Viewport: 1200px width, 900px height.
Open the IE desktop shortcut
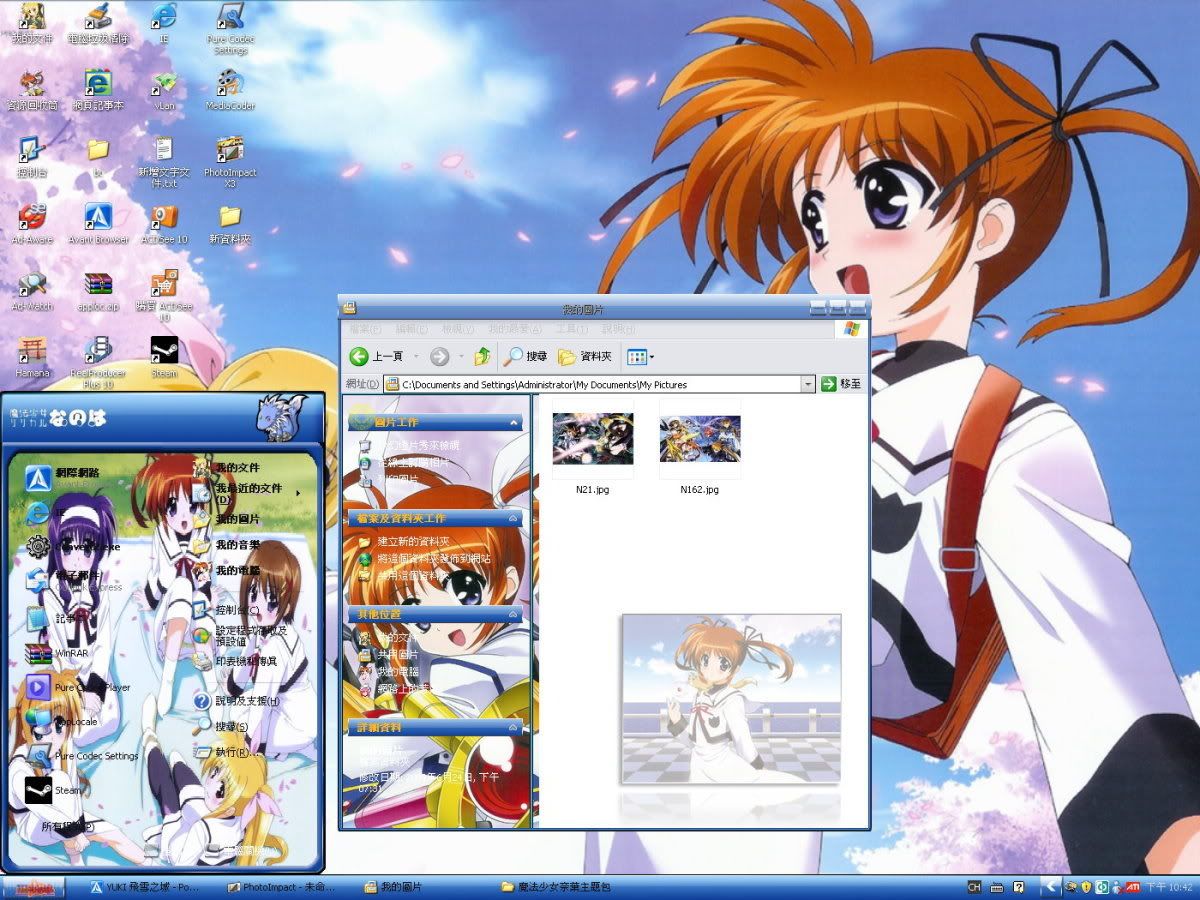point(164,24)
